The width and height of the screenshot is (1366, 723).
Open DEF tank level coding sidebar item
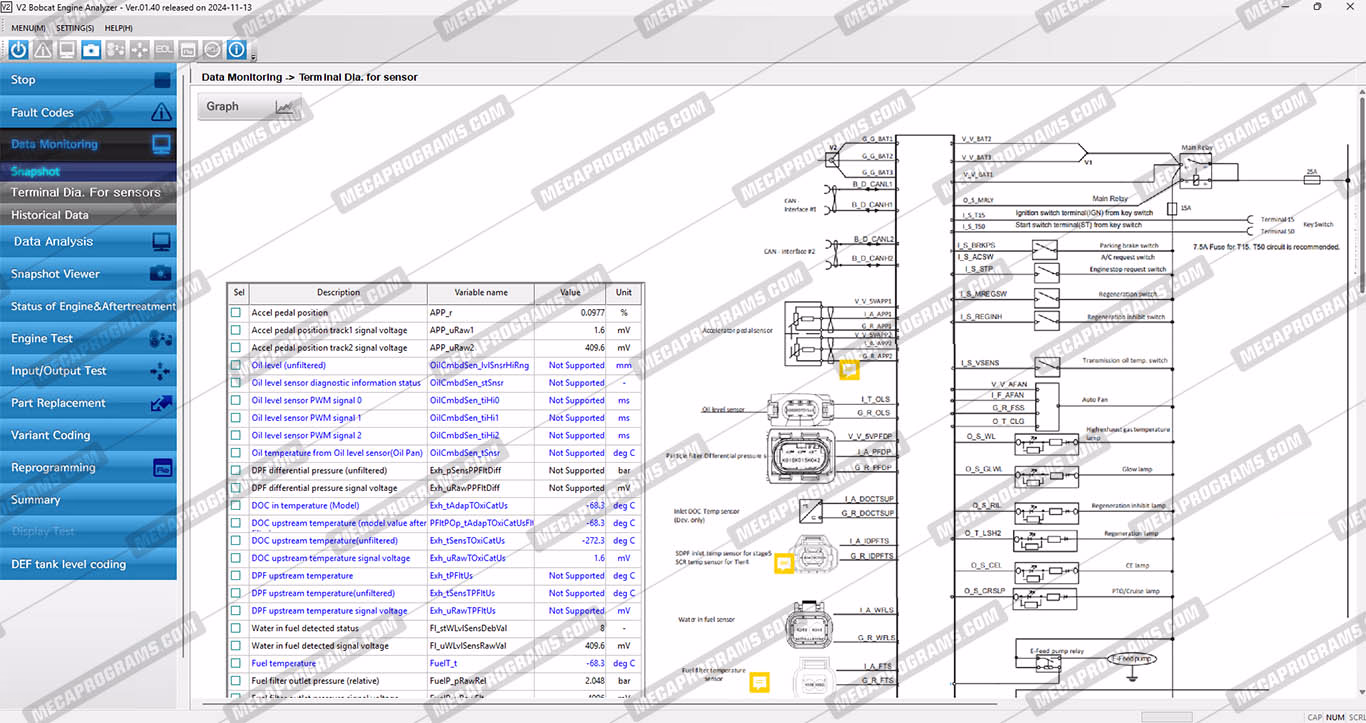88,565
